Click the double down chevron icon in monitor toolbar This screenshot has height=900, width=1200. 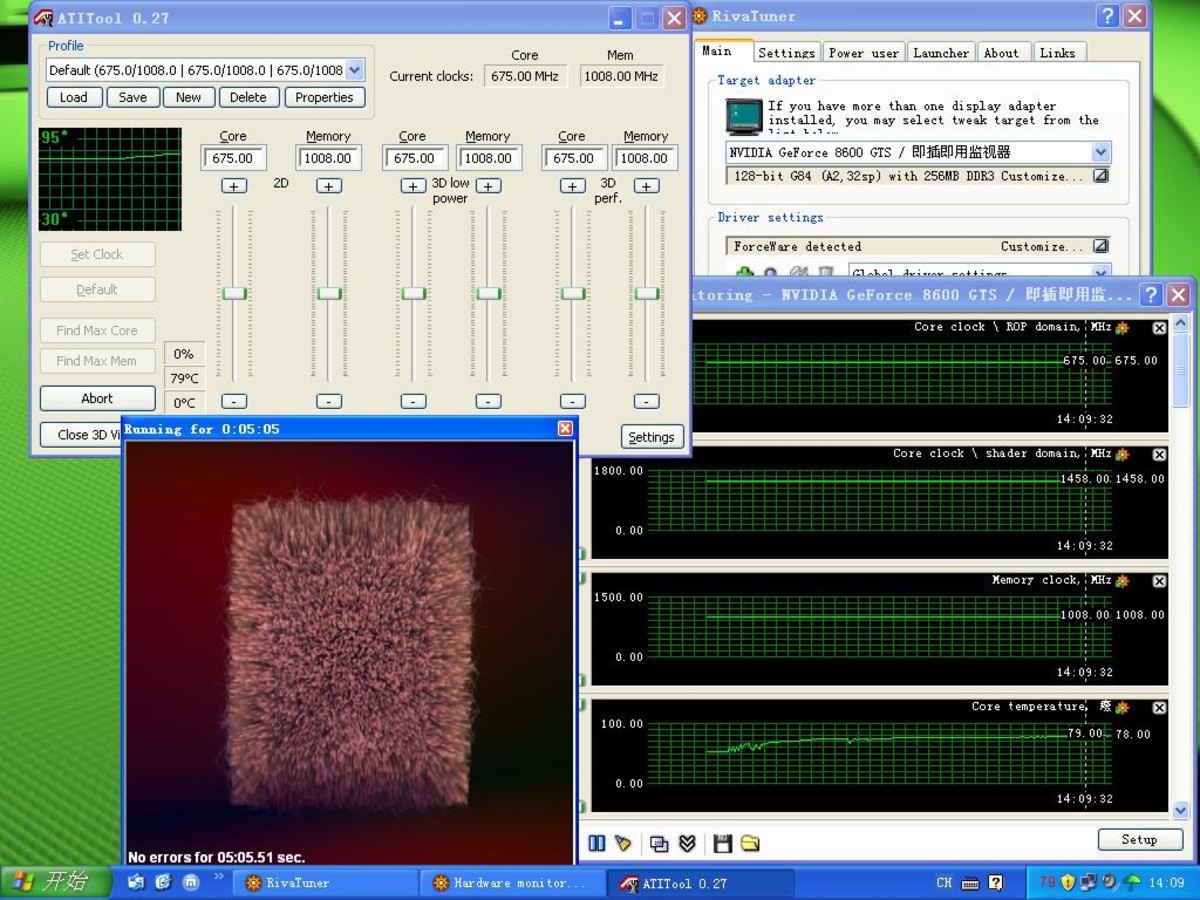[687, 844]
